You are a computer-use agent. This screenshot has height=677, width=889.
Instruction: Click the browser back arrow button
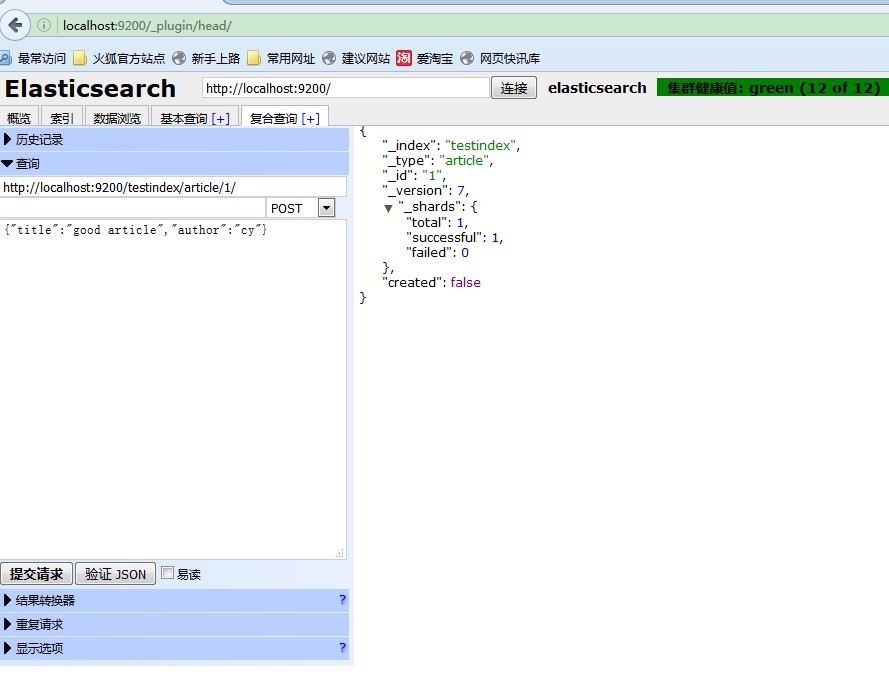click(x=15, y=26)
